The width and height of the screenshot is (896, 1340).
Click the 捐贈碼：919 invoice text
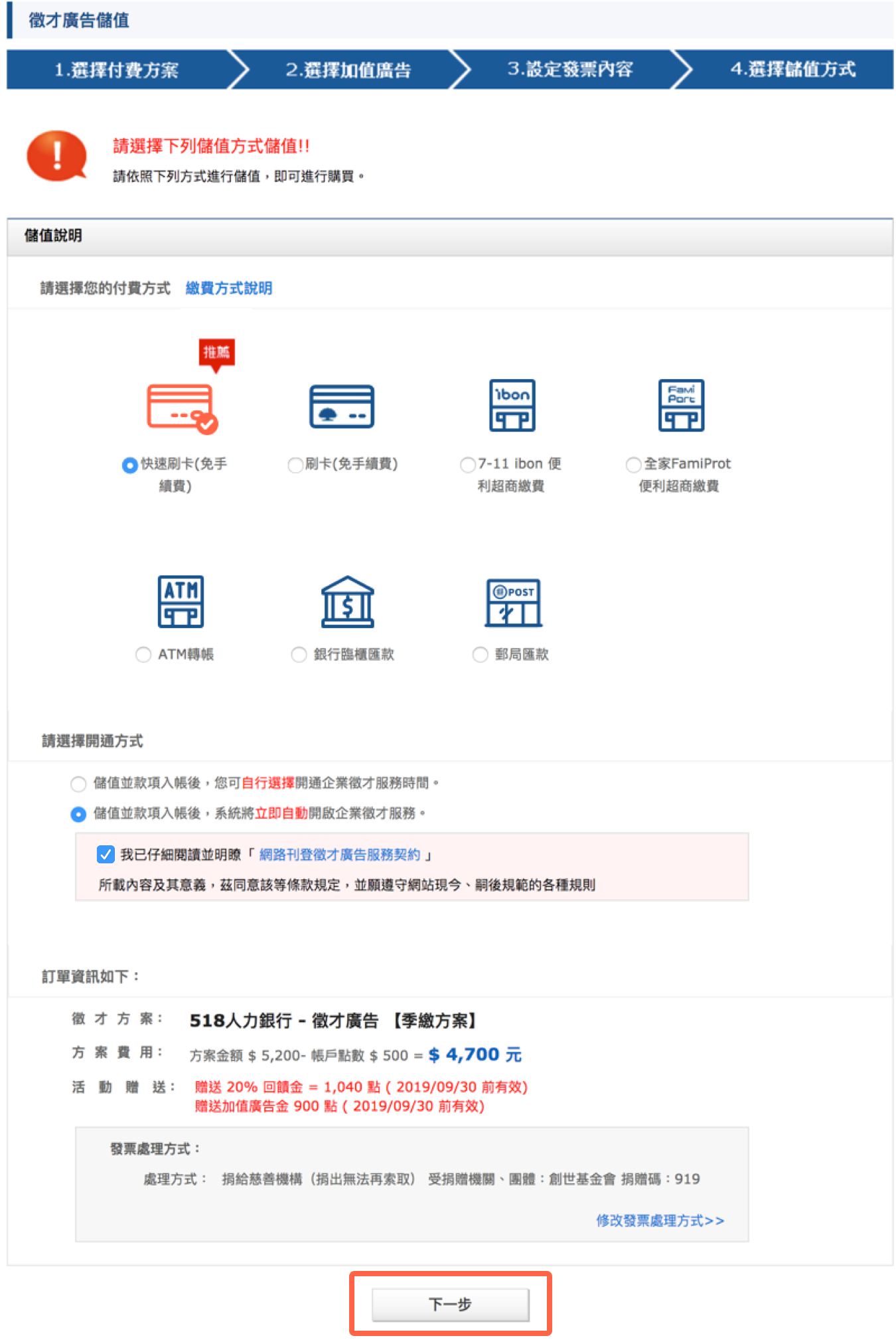(x=660, y=1179)
